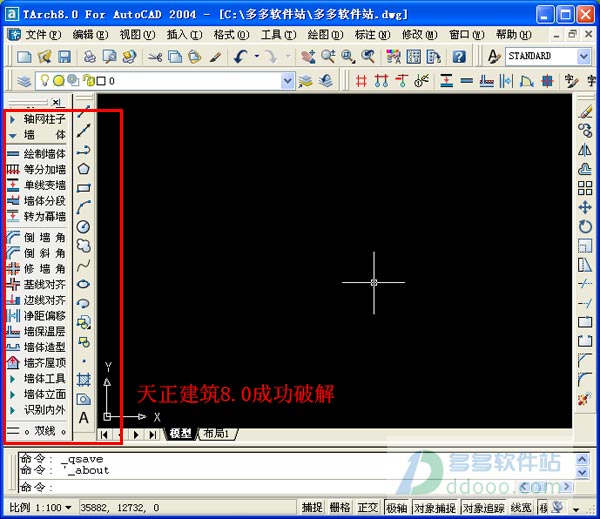Click the Layer Properties Manager icon
This screenshot has width=600, height=519.
point(24,81)
